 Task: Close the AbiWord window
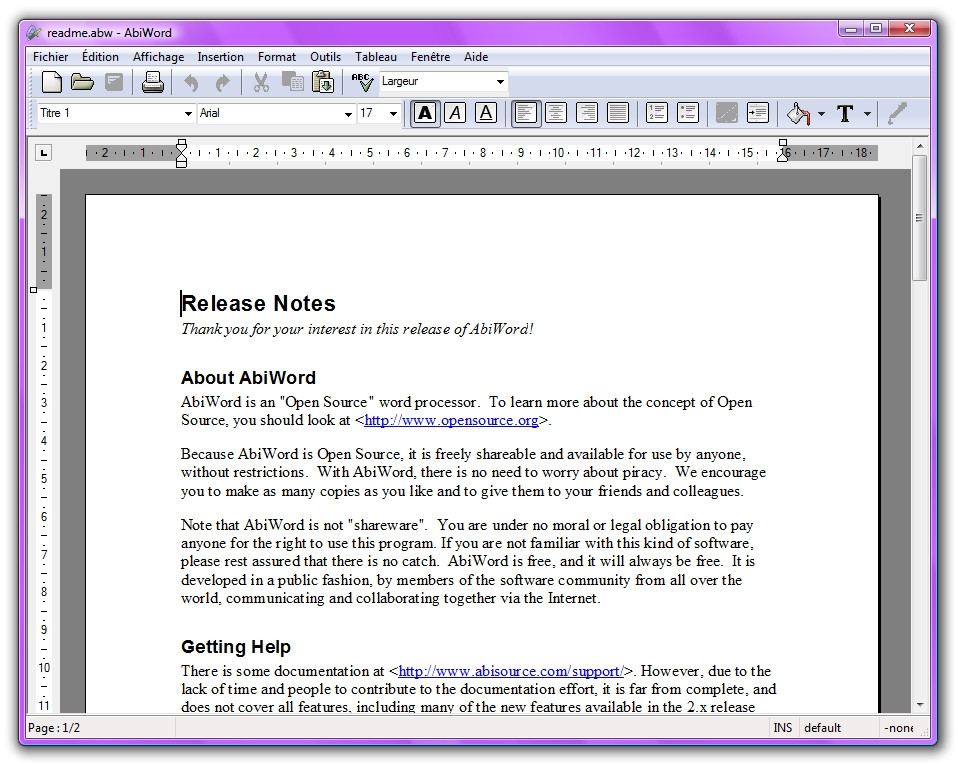[x=909, y=28]
